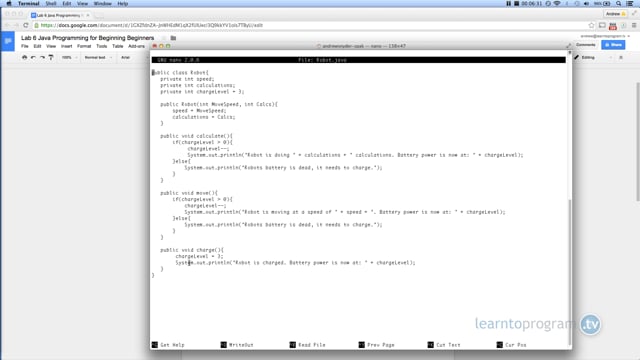This screenshot has width=640, height=360.
Task: Open Google Docs Add-ons menu
Action: 136,46
